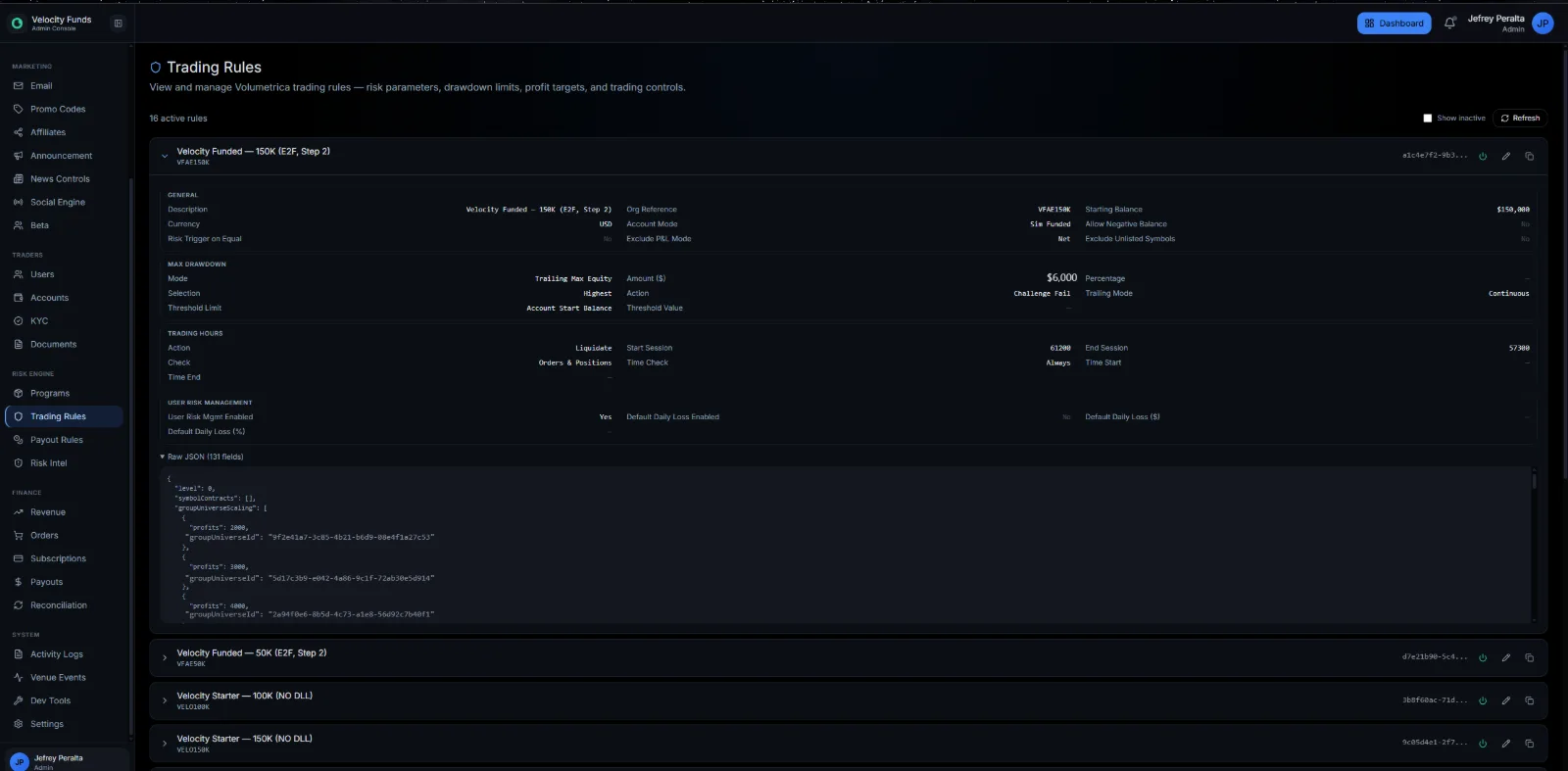Edit the Velocity Starter 100K rule
Image resolution: width=1568 pixels, height=771 pixels.
tap(1506, 700)
